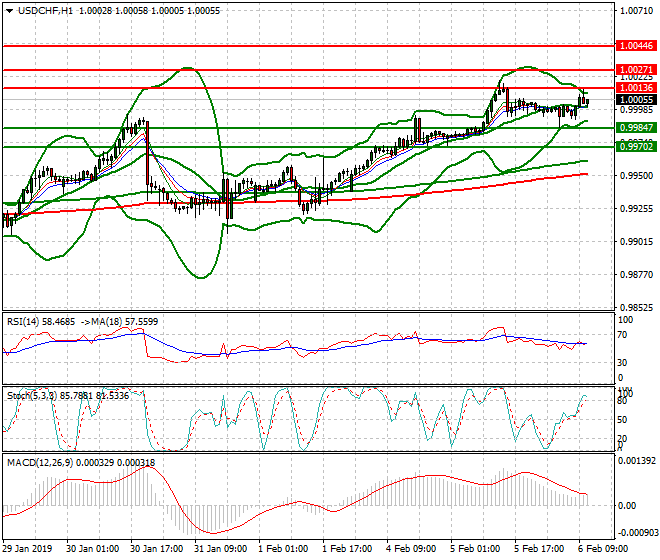Click the Stochastic scale level 50
The image size is (660, 560).
point(622,420)
